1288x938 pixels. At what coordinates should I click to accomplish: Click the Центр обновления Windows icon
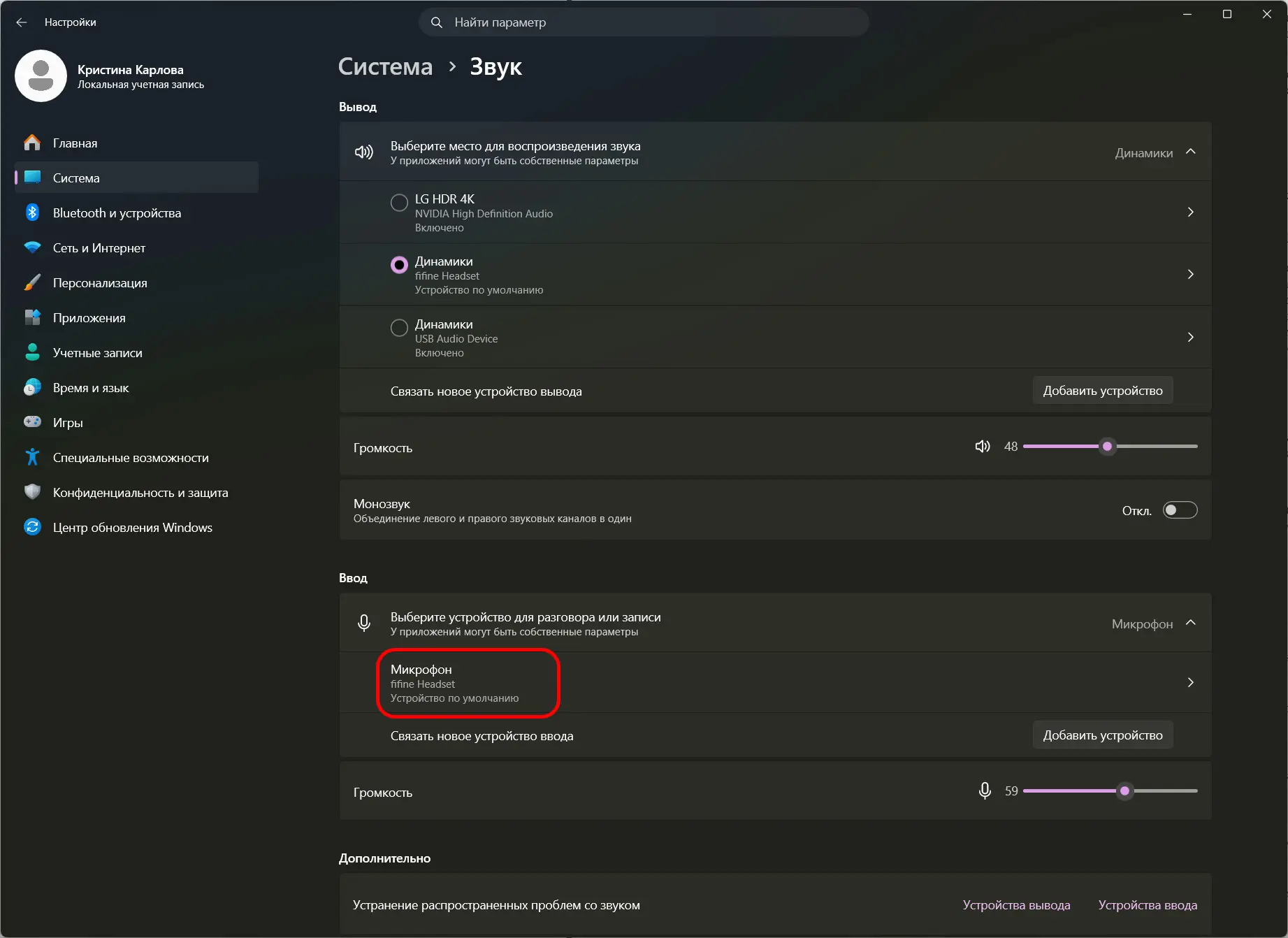pos(32,527)
